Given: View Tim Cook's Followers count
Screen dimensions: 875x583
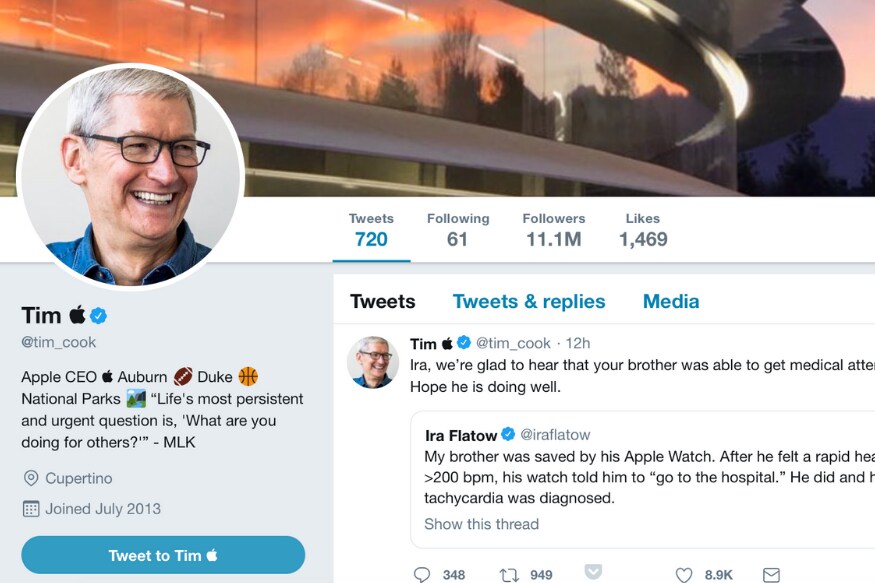Looking at the screenshot, I should 554,229.
